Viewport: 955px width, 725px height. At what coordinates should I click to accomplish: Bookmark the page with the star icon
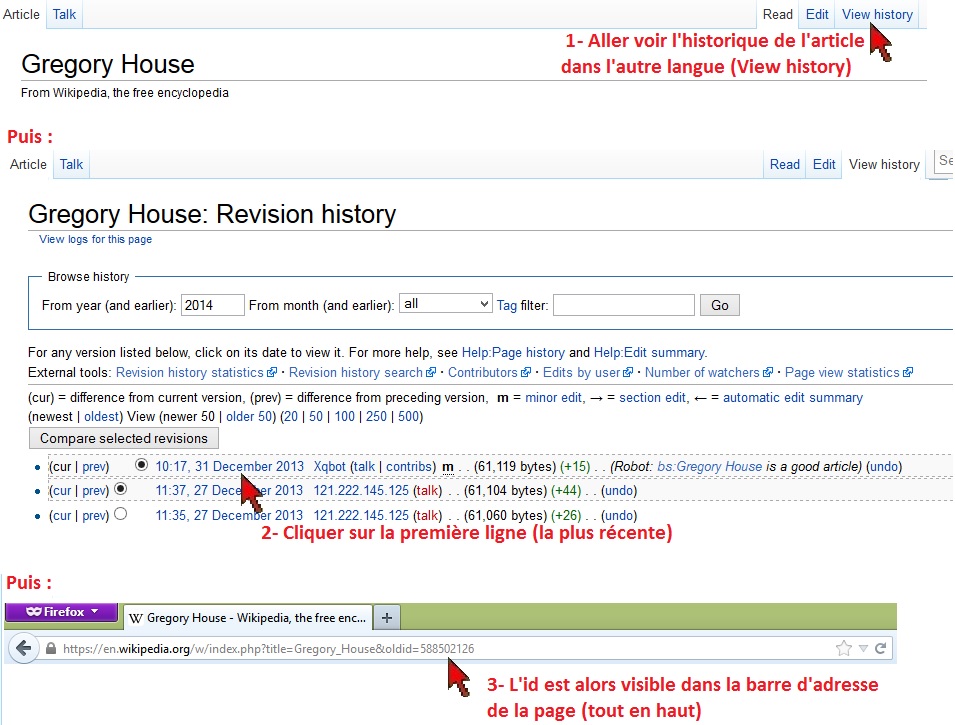pos(844,648)
